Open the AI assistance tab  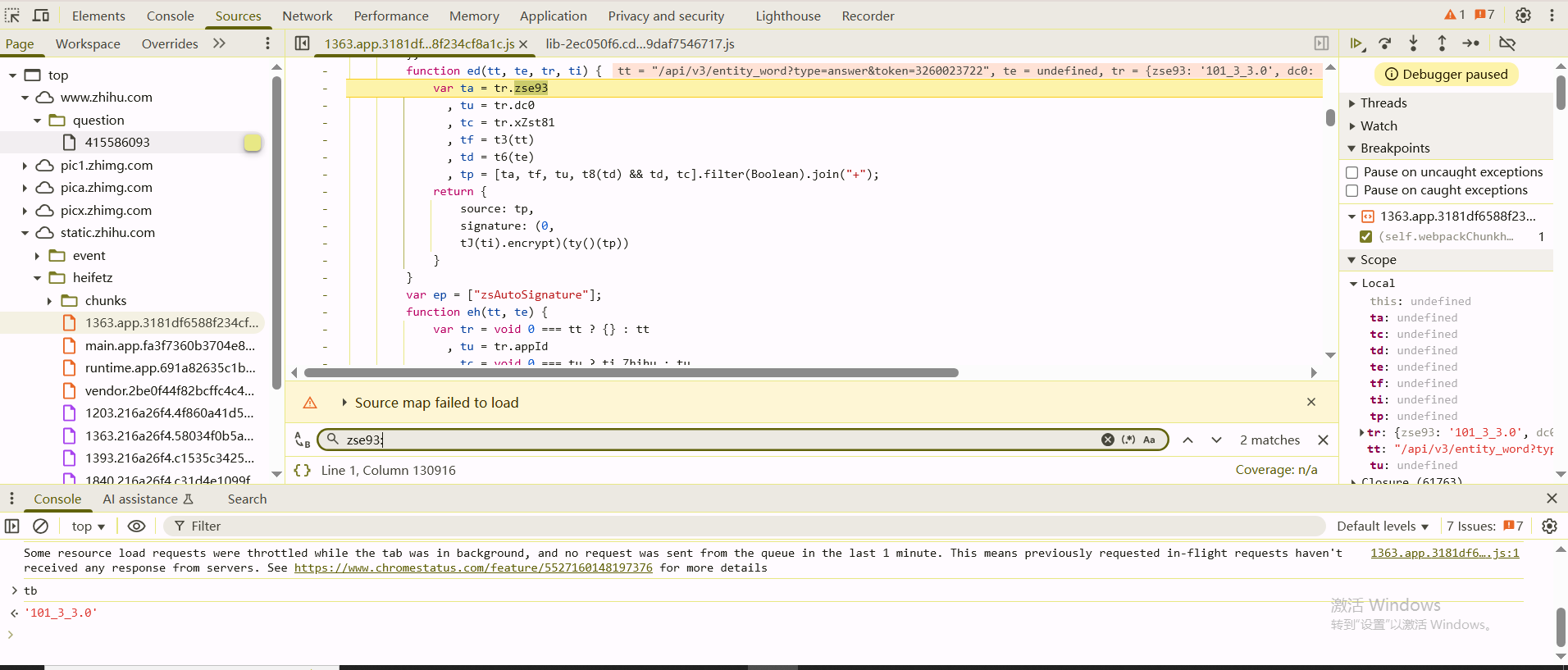pos(140,499)
